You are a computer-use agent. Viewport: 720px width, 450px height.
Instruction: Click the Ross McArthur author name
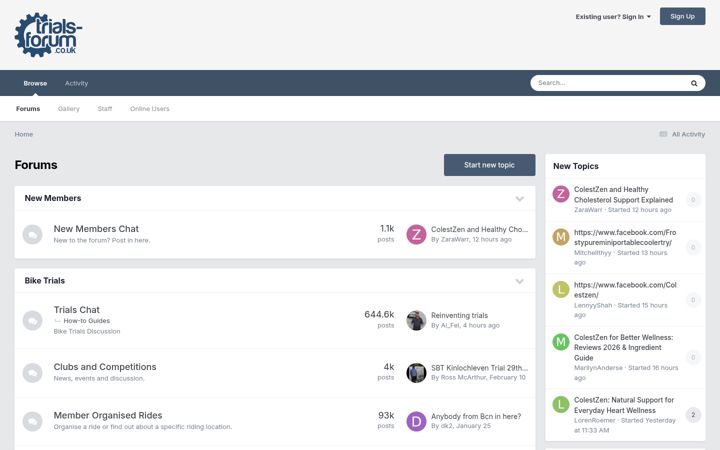coord(463,377)
